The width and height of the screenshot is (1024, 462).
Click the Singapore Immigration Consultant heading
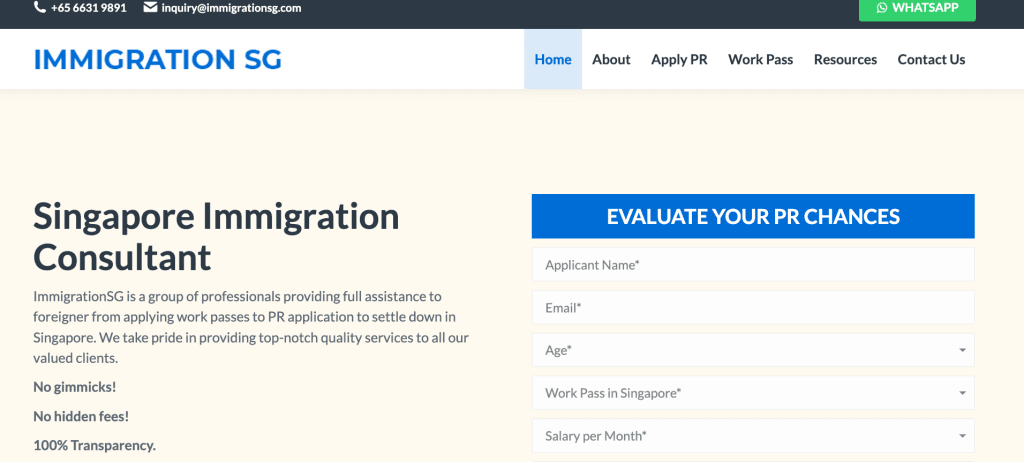(216, 237)
